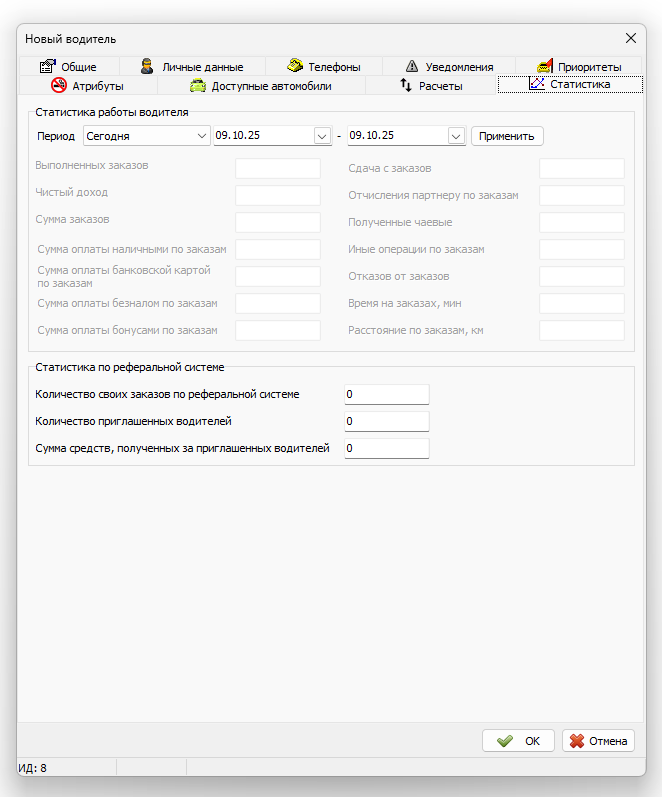Click the Расчеты arrows icon

(x=406, y=85)
